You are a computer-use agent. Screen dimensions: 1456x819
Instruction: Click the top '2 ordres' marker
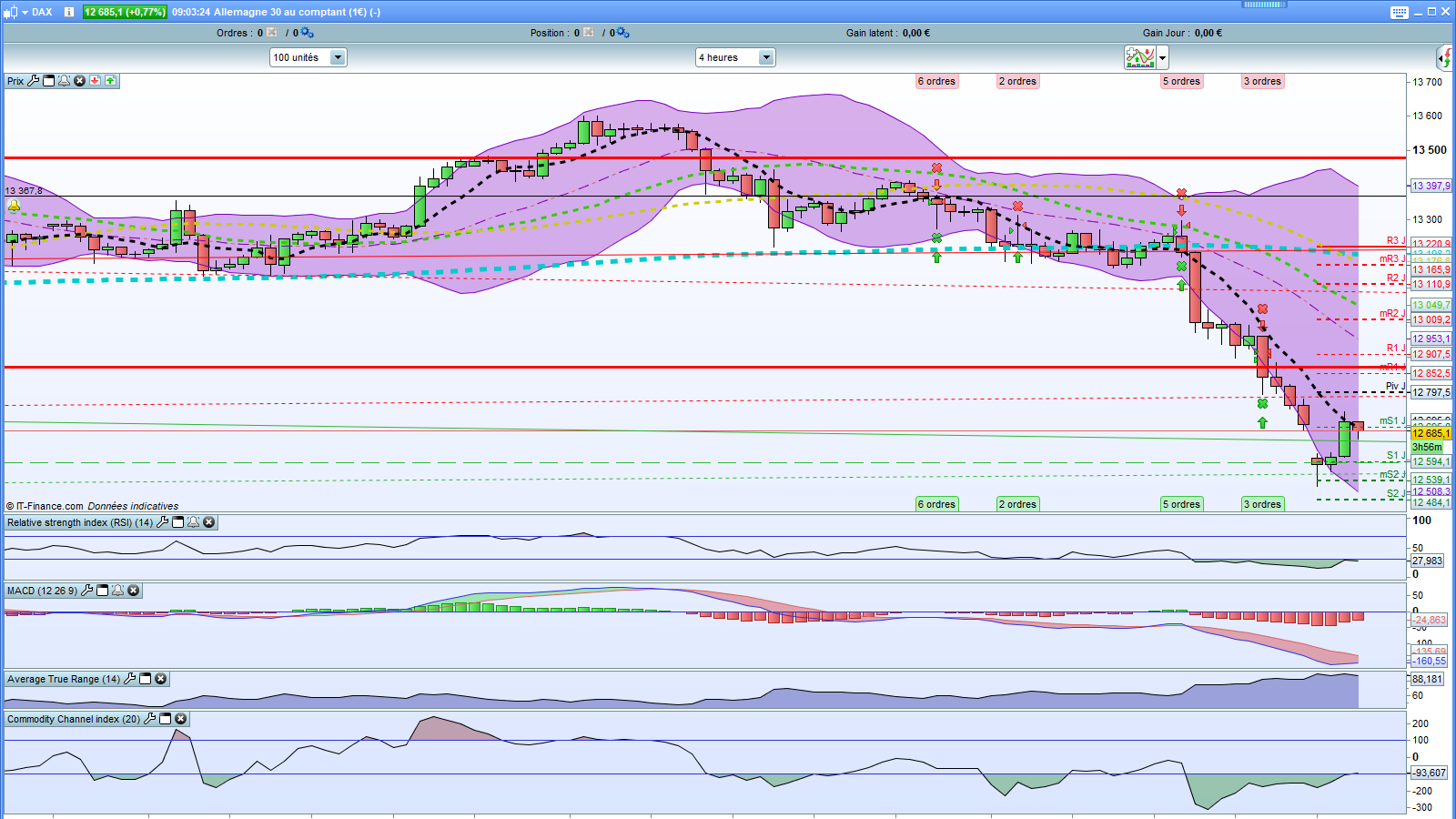(1017, 81)
